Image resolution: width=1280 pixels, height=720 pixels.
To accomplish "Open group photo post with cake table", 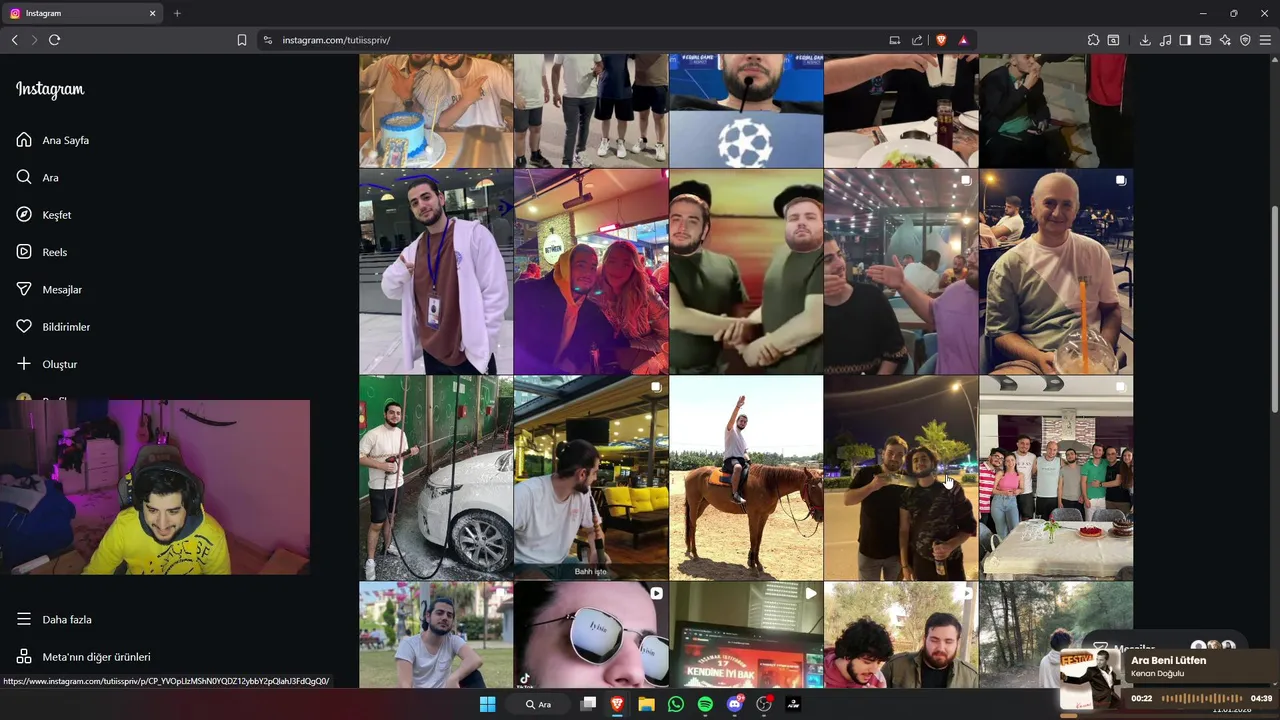I will [1056, 478].
